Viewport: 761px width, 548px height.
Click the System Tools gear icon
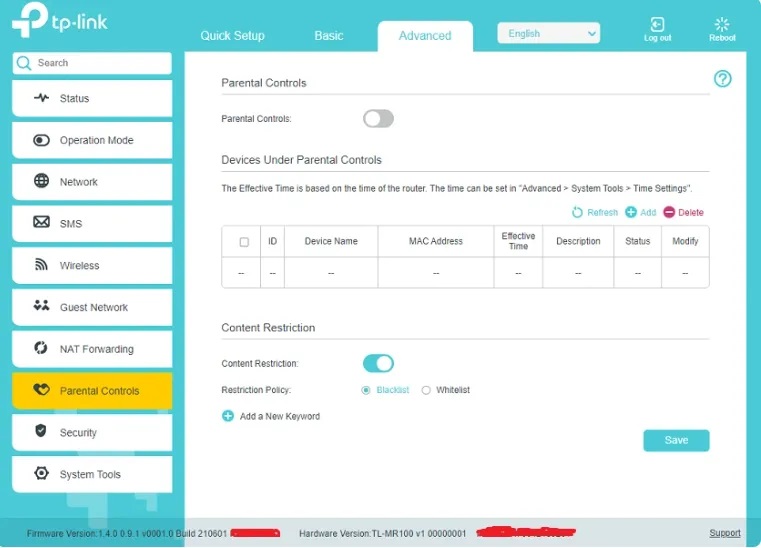[x=41, y=473]
